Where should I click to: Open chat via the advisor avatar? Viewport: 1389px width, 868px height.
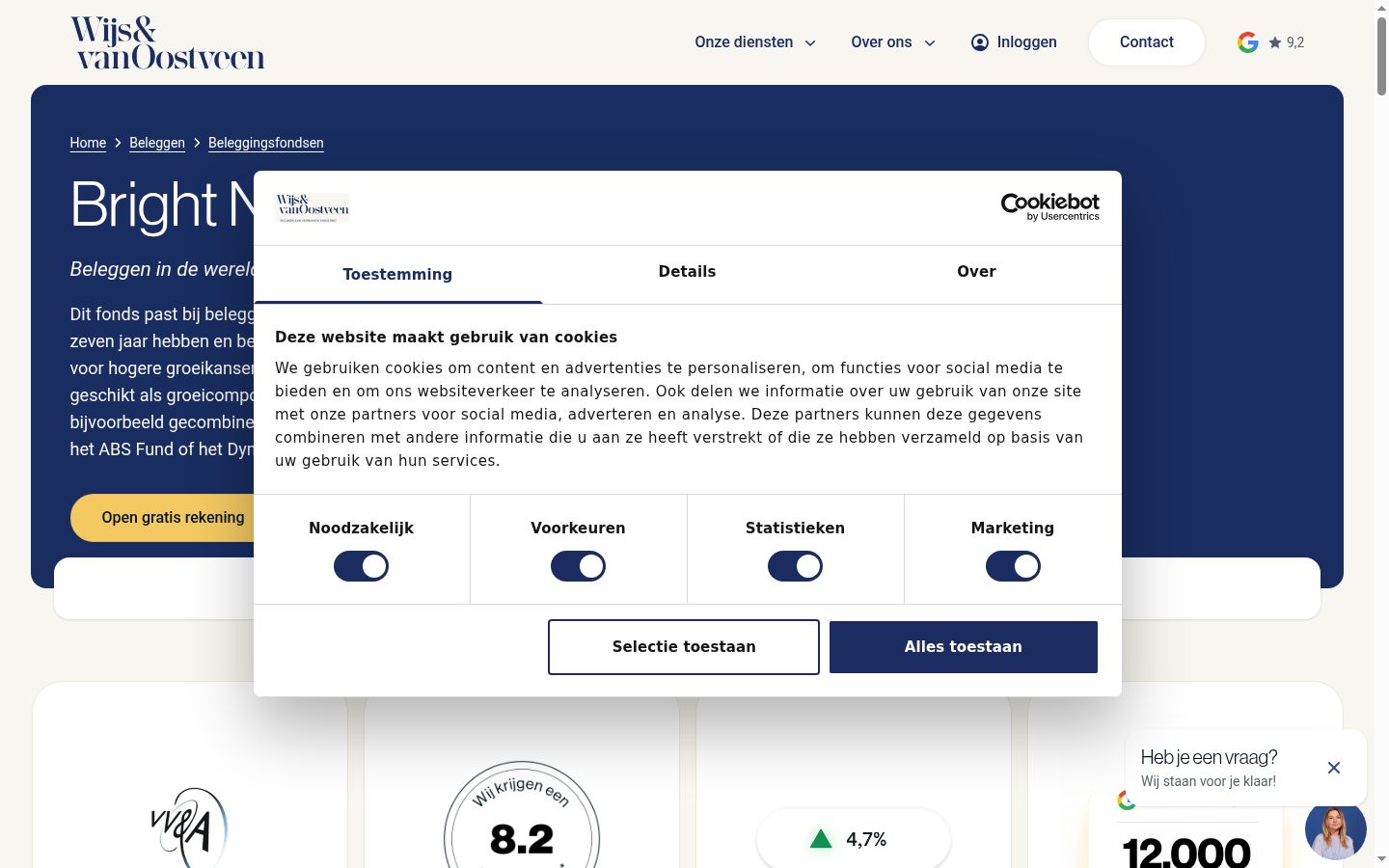tap(1336, 828)
